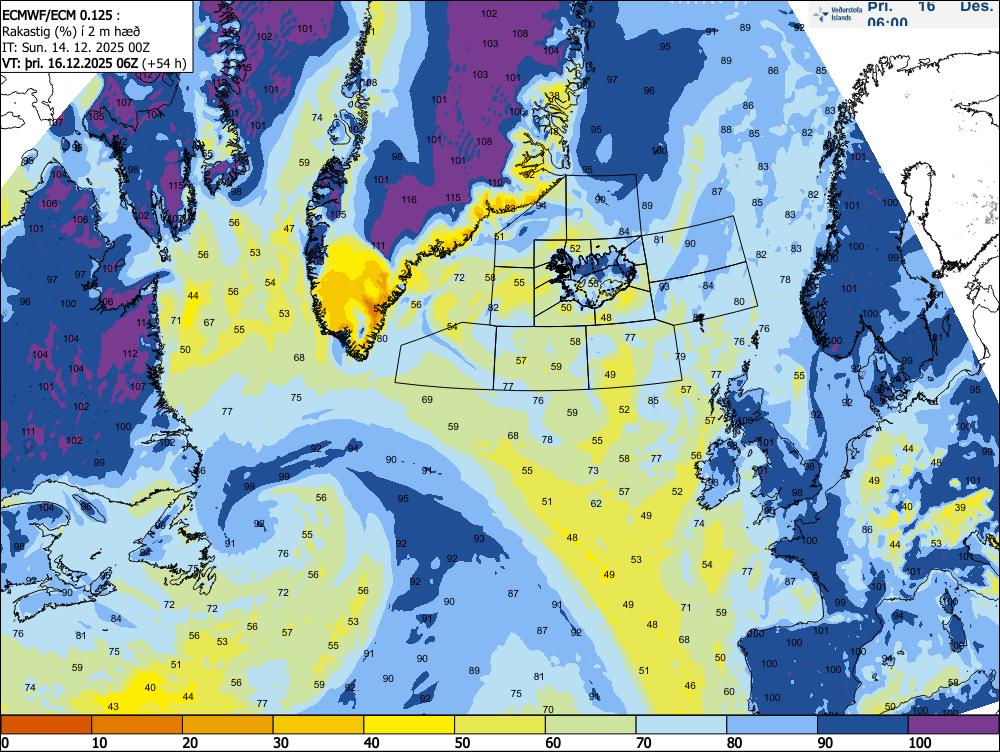Pick the amber 30–40 legend swatch
1000x752 pixels.
(318, 724)
